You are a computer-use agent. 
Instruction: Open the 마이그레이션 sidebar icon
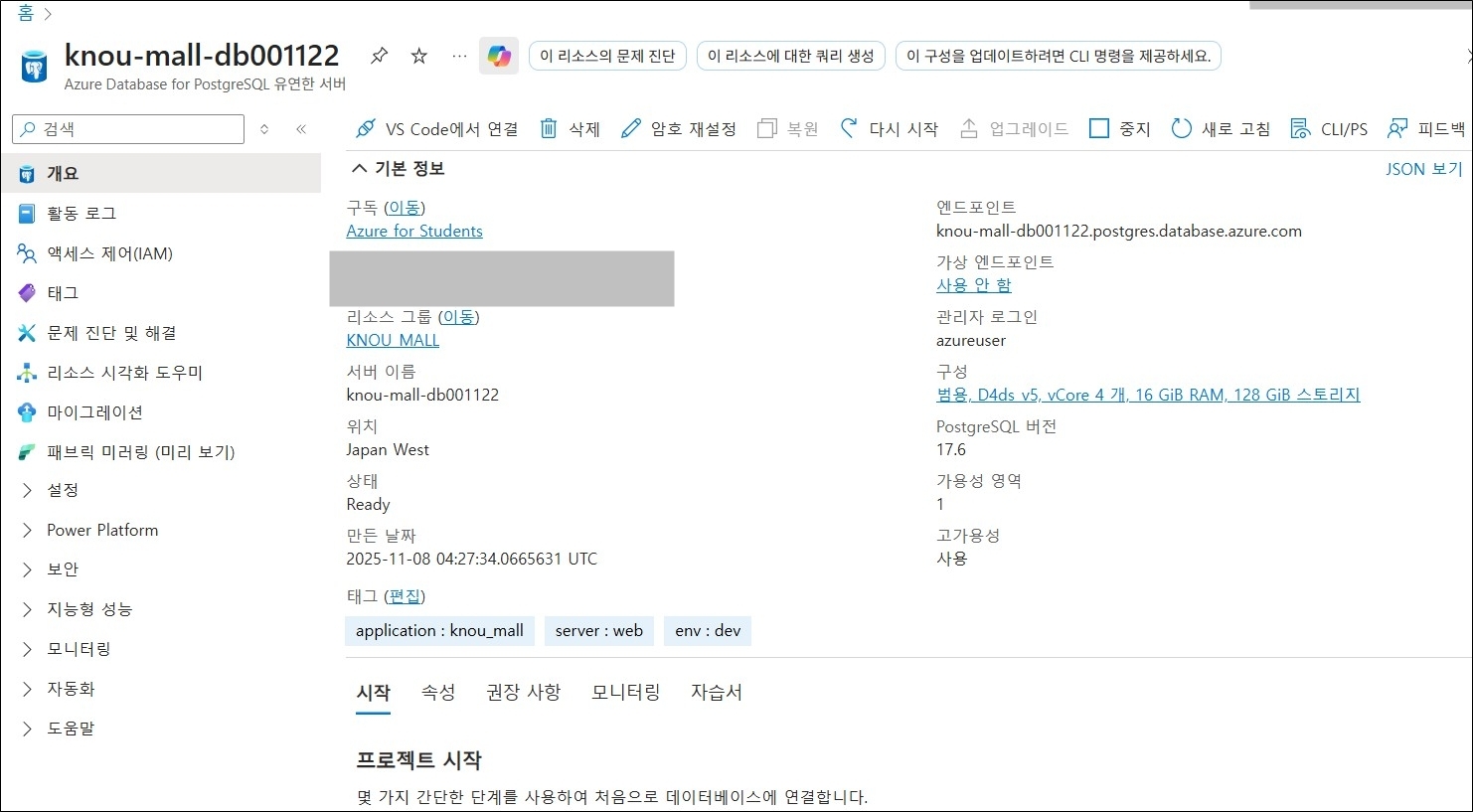(x=27, y=412)
